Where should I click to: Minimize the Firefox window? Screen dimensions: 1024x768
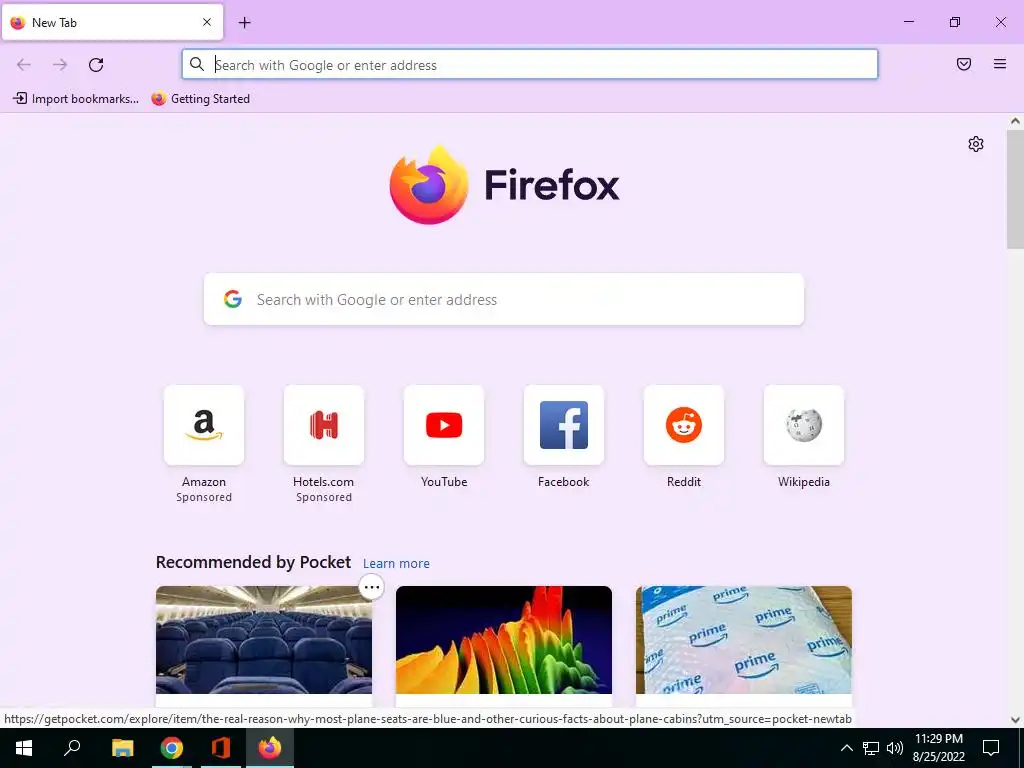908,22
